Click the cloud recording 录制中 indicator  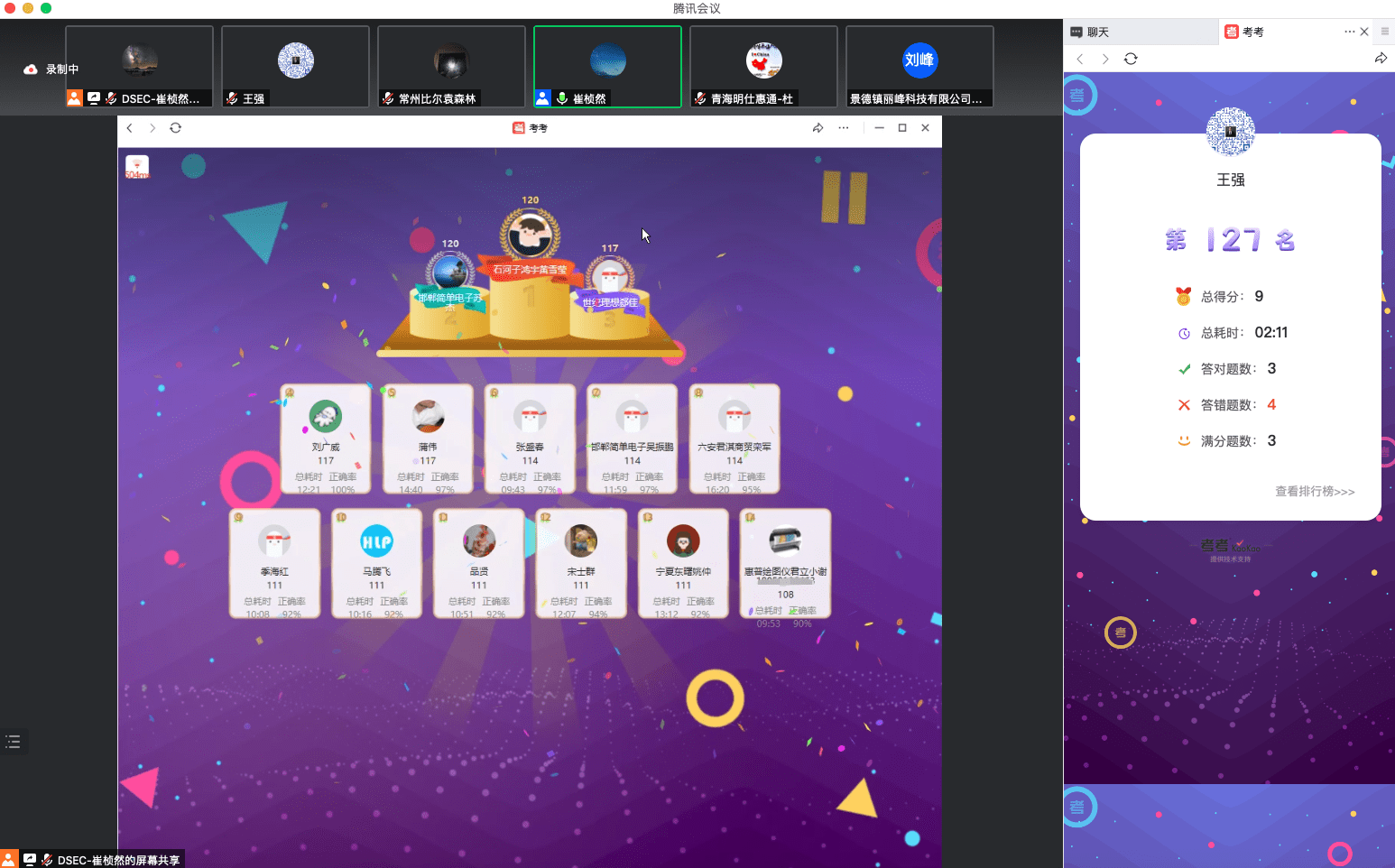tap(51, 69)
